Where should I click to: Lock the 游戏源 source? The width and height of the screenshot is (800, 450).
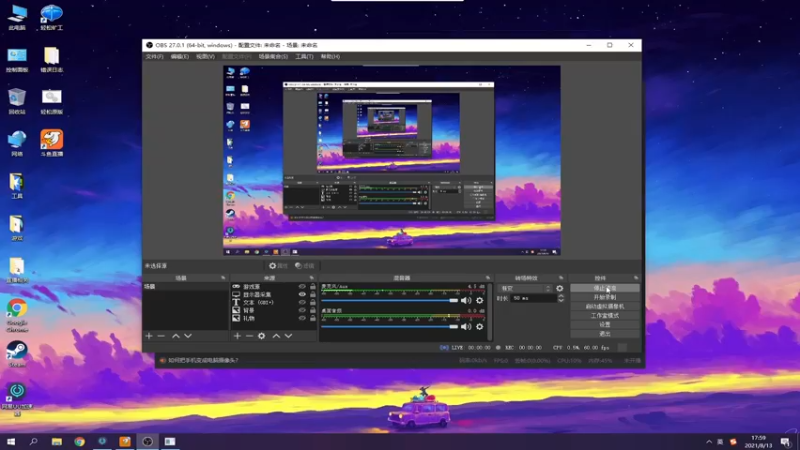click(x=313, y=287)
